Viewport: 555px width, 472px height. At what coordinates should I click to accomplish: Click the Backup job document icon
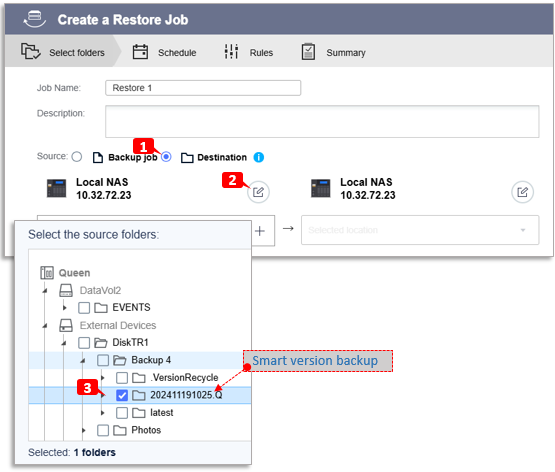[98, 157]
